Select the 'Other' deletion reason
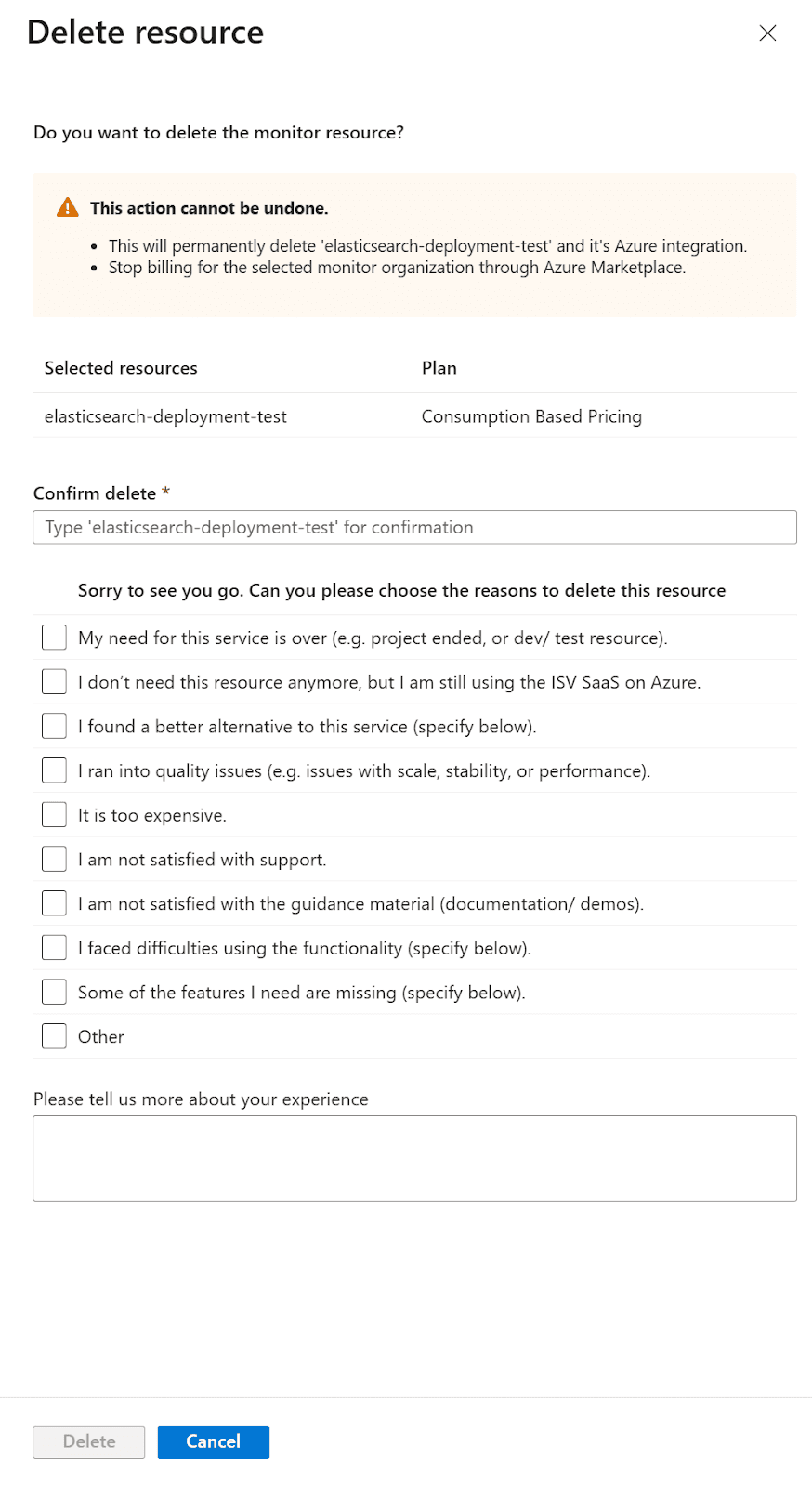Image resolution: width=812 pixels, height=1487 pixels. coord(53,1034)
